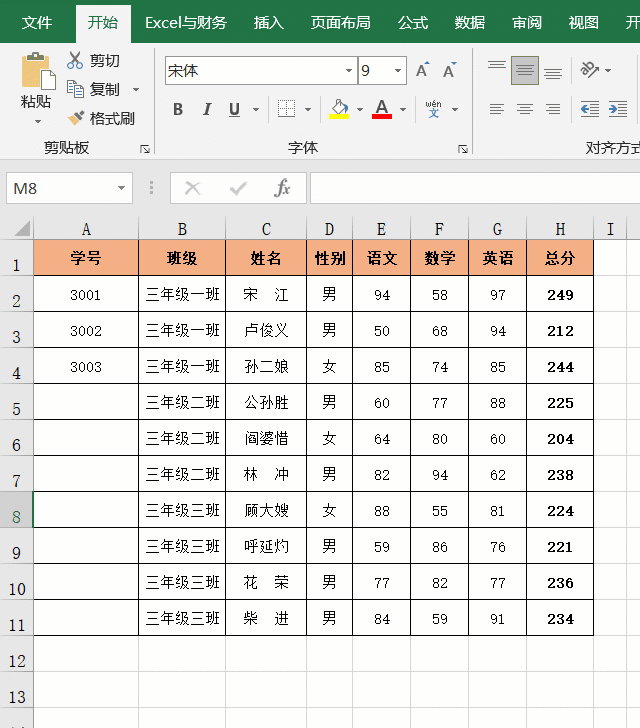Screen dimensions: 640x728
Task: Select cell with name 呼延灼
Action: (x=266, y=546)
